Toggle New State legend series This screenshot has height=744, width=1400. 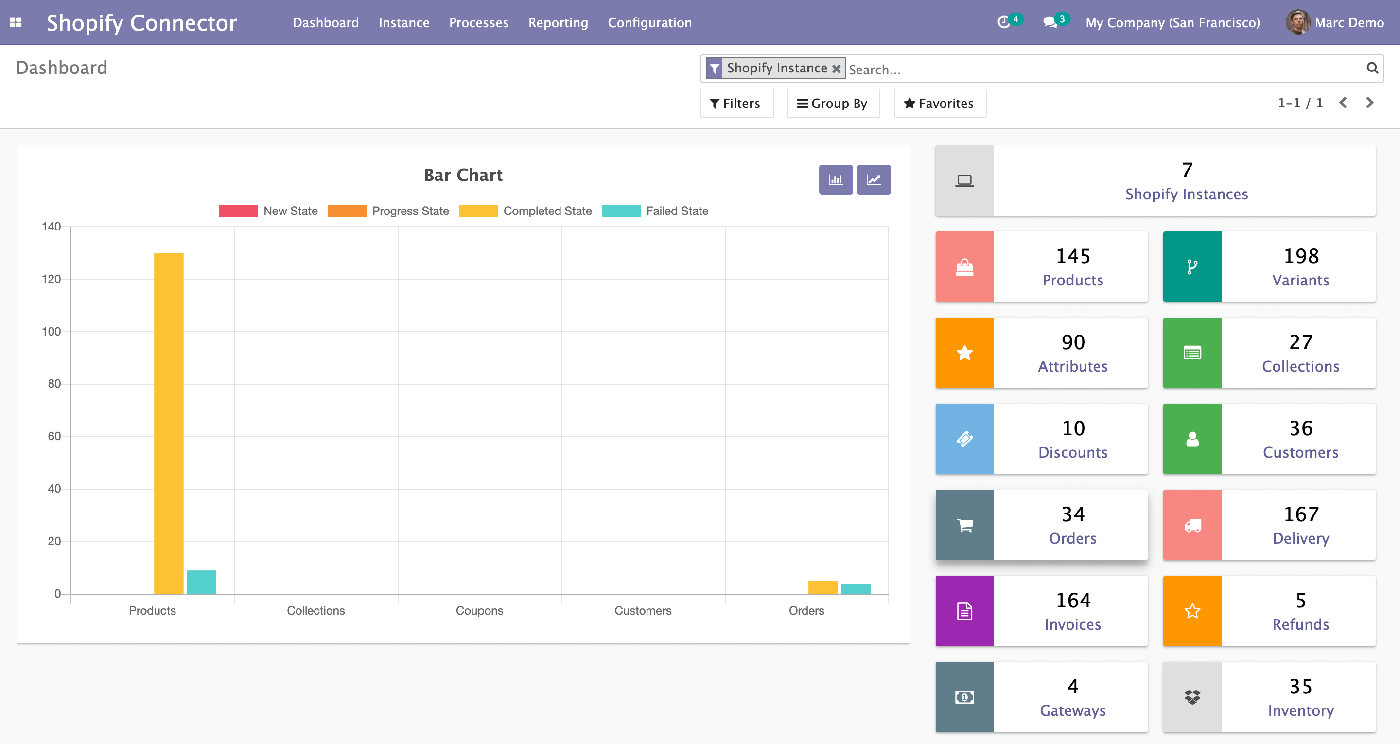(268, 211)
